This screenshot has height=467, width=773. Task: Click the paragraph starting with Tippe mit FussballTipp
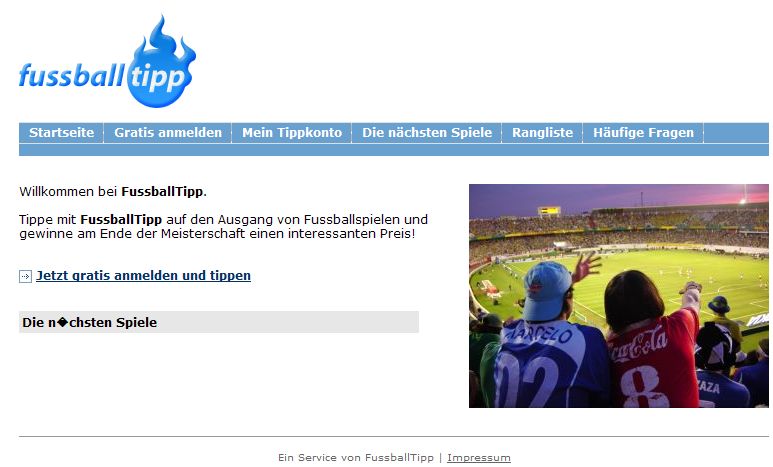click(223, 226)
